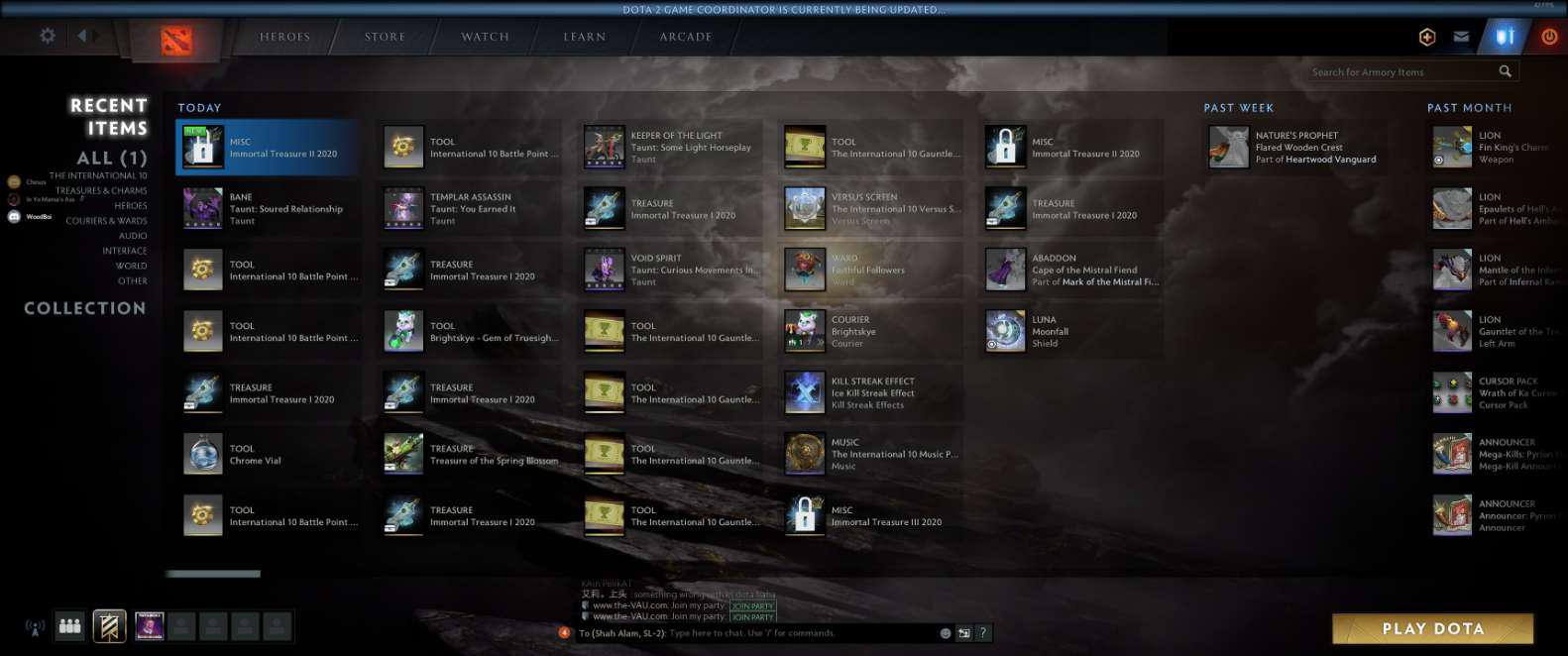This screenshot has height=656, width=1568.
Task: Click the Dota 2 logo home button
Action: [x=176, y=40]
